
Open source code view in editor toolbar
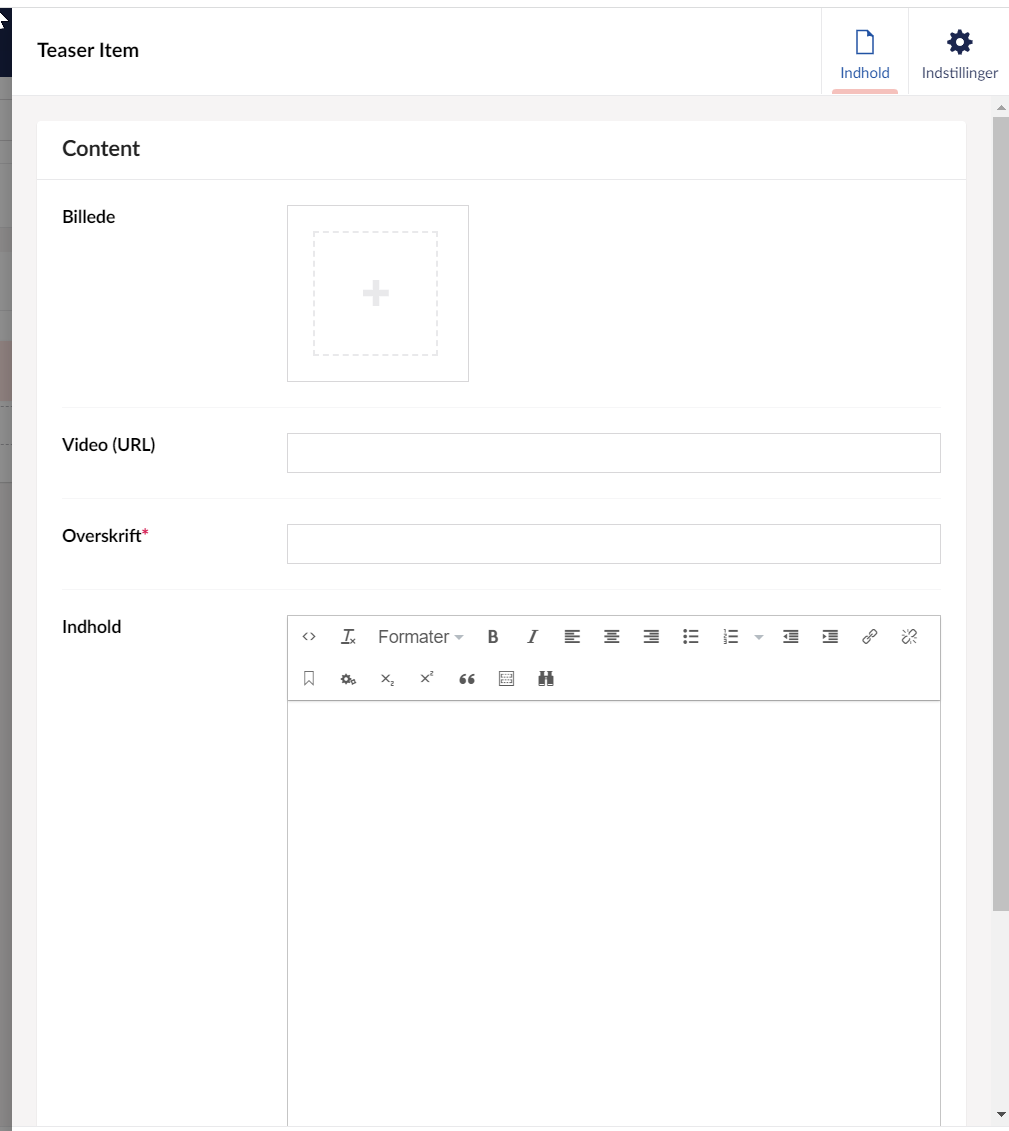pyautogui.click(x=309, y=637)
